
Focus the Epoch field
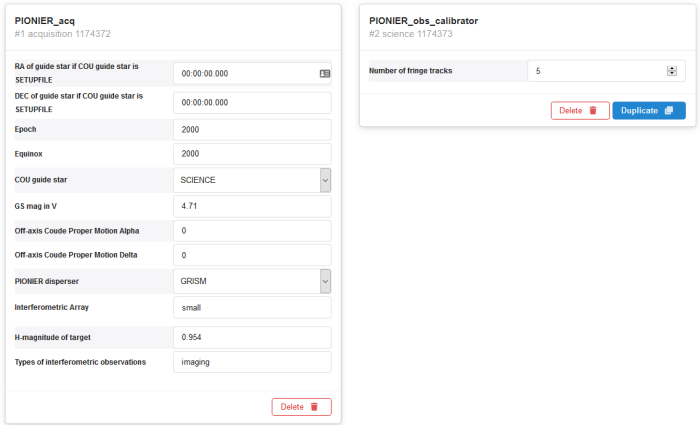click(251, 130)
